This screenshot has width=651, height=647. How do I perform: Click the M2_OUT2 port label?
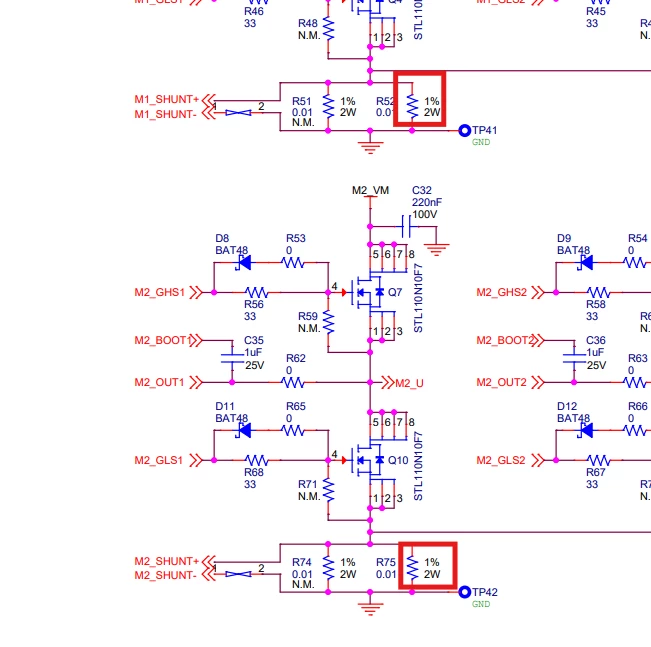click(x=502, y=382)
